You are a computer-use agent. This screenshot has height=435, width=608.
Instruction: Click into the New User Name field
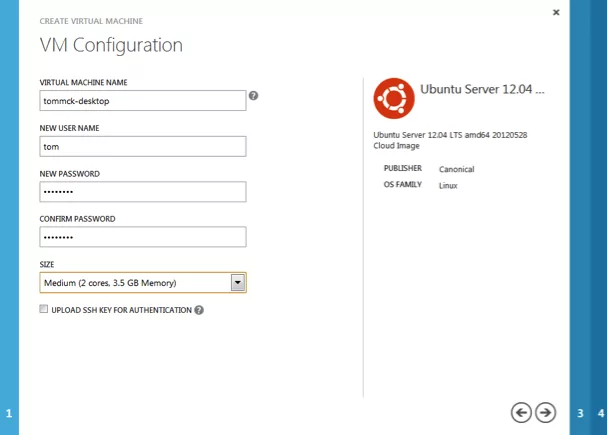coord(143,147)
